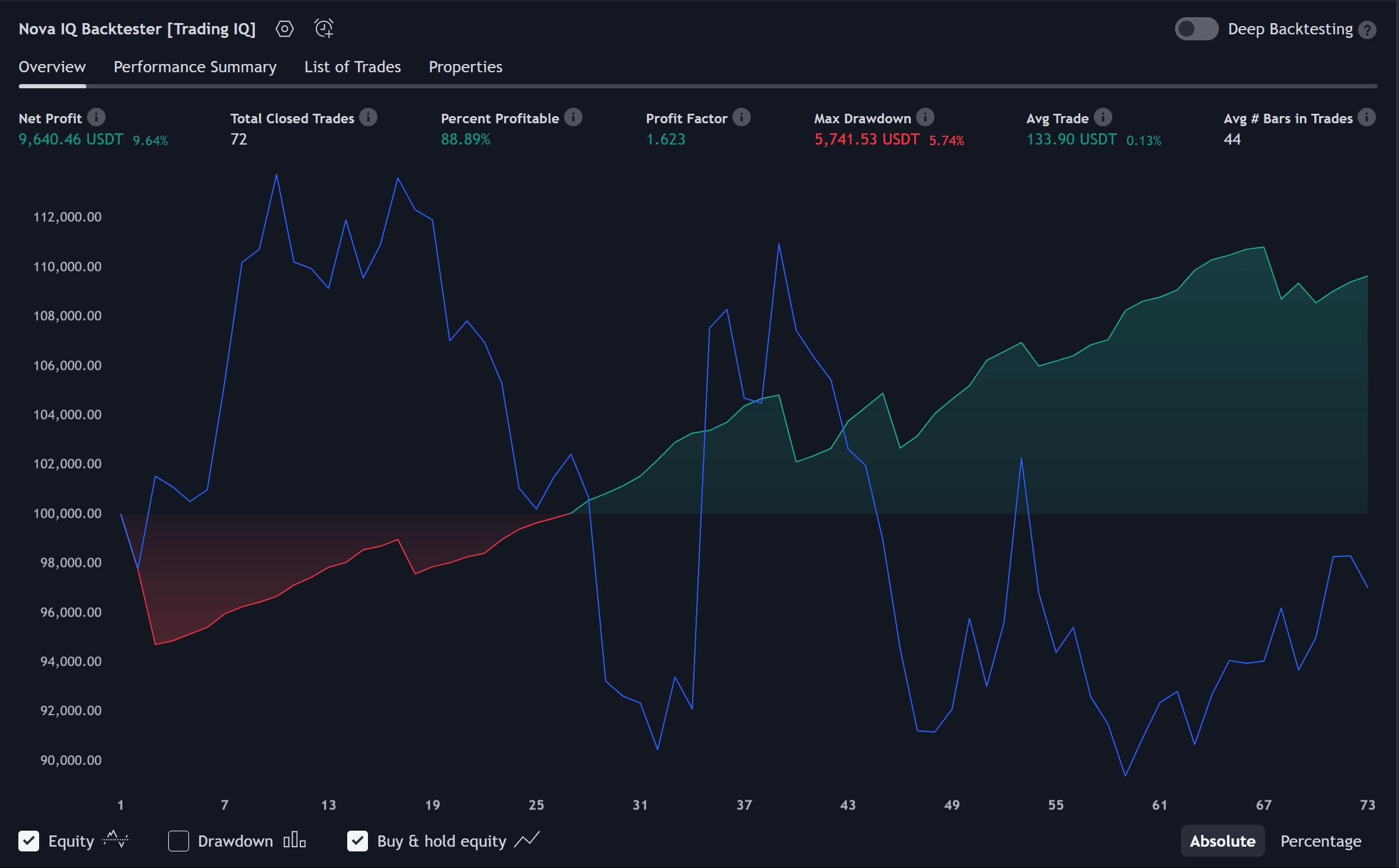
Task: Click the Deep Backtesting help icon
Action: click(x=1368, y=30)
